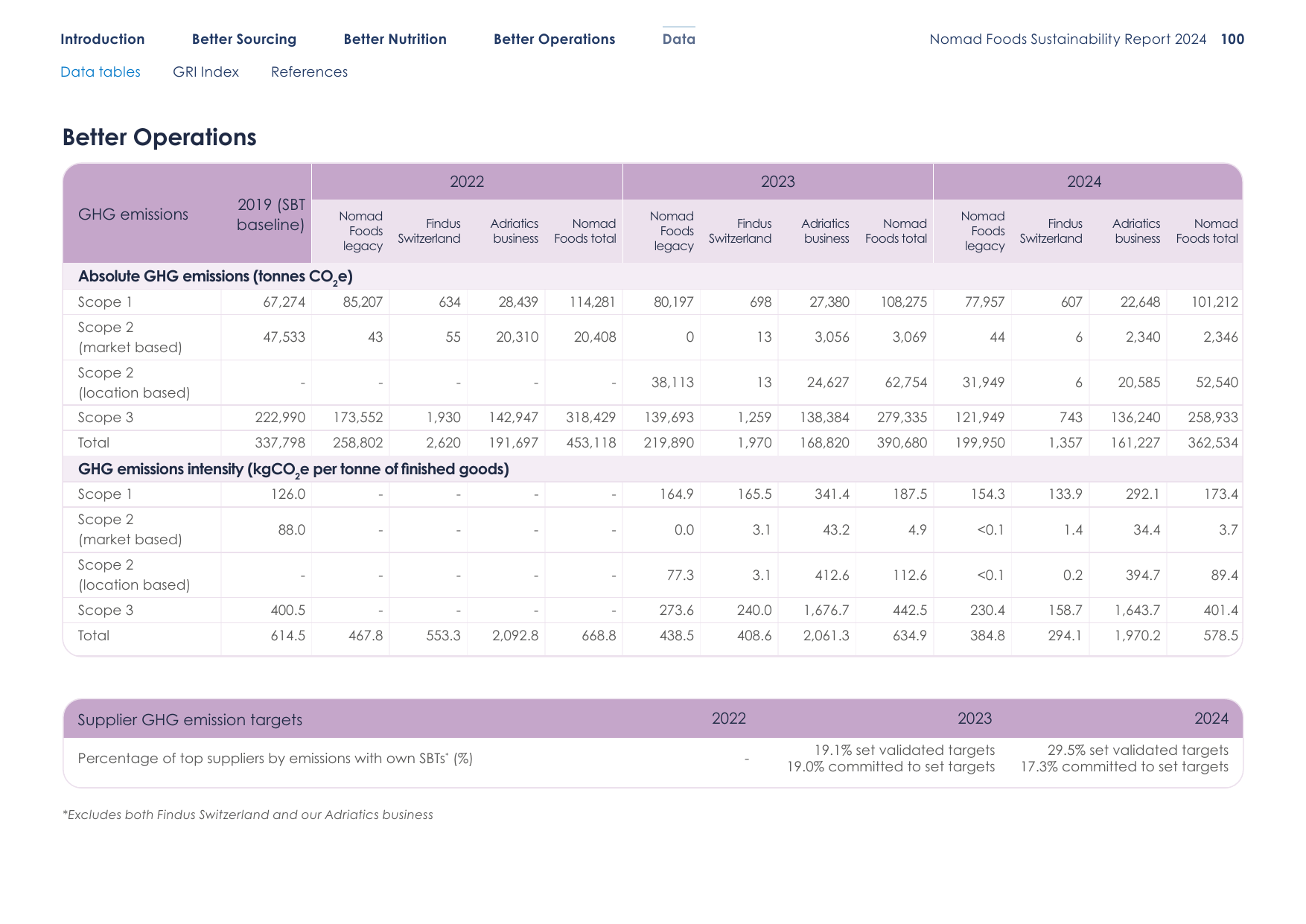The width and height of the screenshot is (1306, 924).
Task: Click the GHG emissions table header
Action: tap(133, 214)
